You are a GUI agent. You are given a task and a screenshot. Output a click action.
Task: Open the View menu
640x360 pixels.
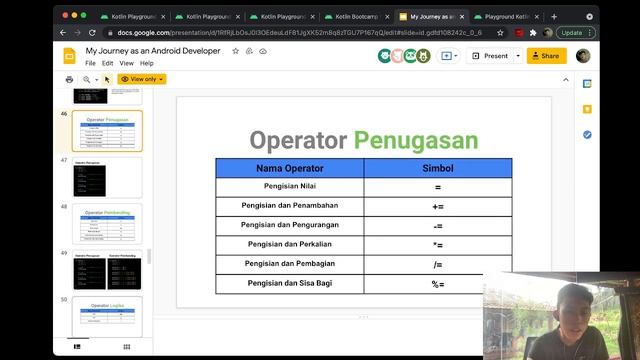point(127,63)
